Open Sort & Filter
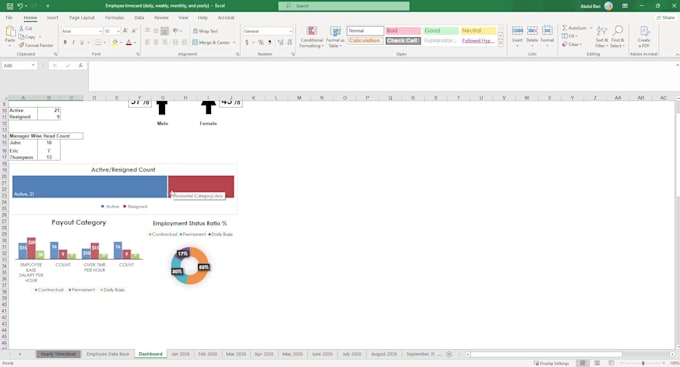 (602, 37)
